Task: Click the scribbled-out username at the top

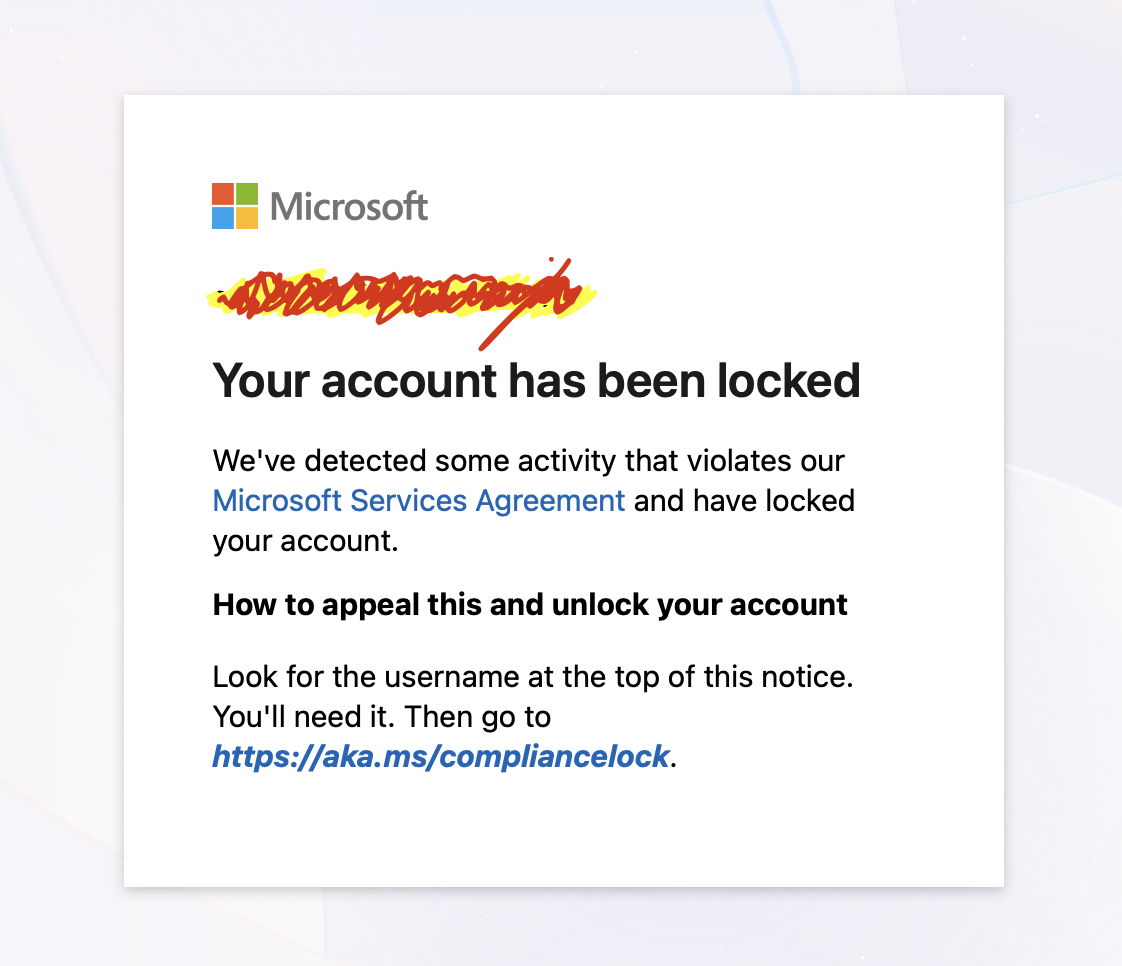Action: click(400, 294)
